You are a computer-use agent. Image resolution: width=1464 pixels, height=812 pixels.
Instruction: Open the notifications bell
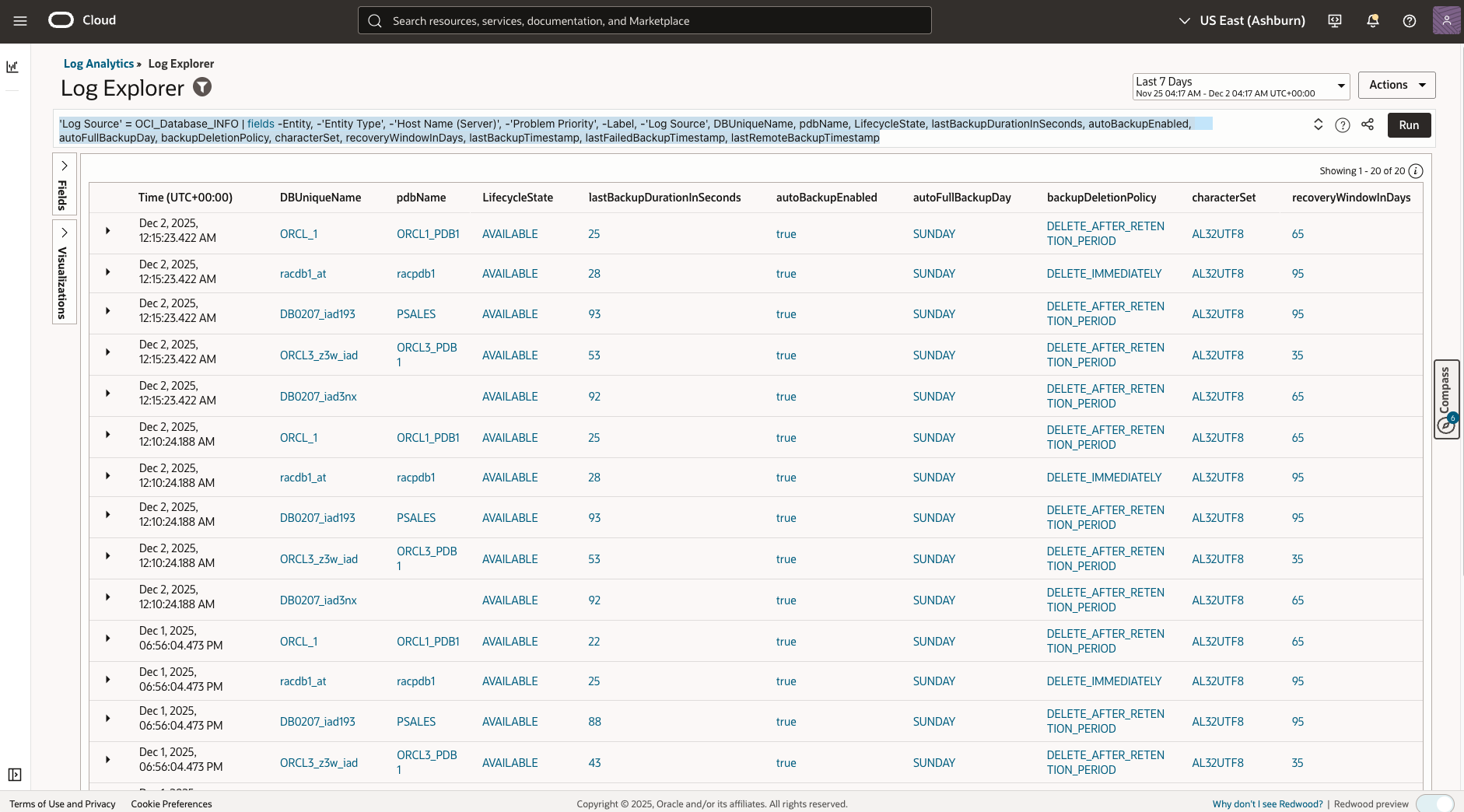1371,20
